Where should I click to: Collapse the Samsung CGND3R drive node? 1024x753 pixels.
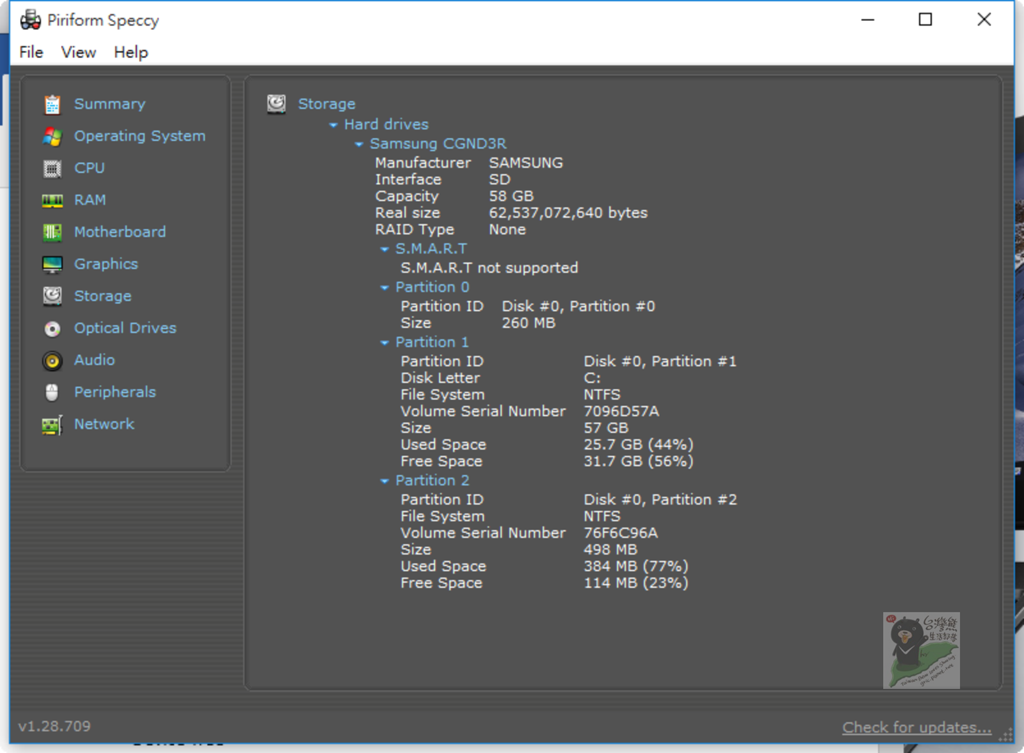pyautogui.click(x=360, y=144)
